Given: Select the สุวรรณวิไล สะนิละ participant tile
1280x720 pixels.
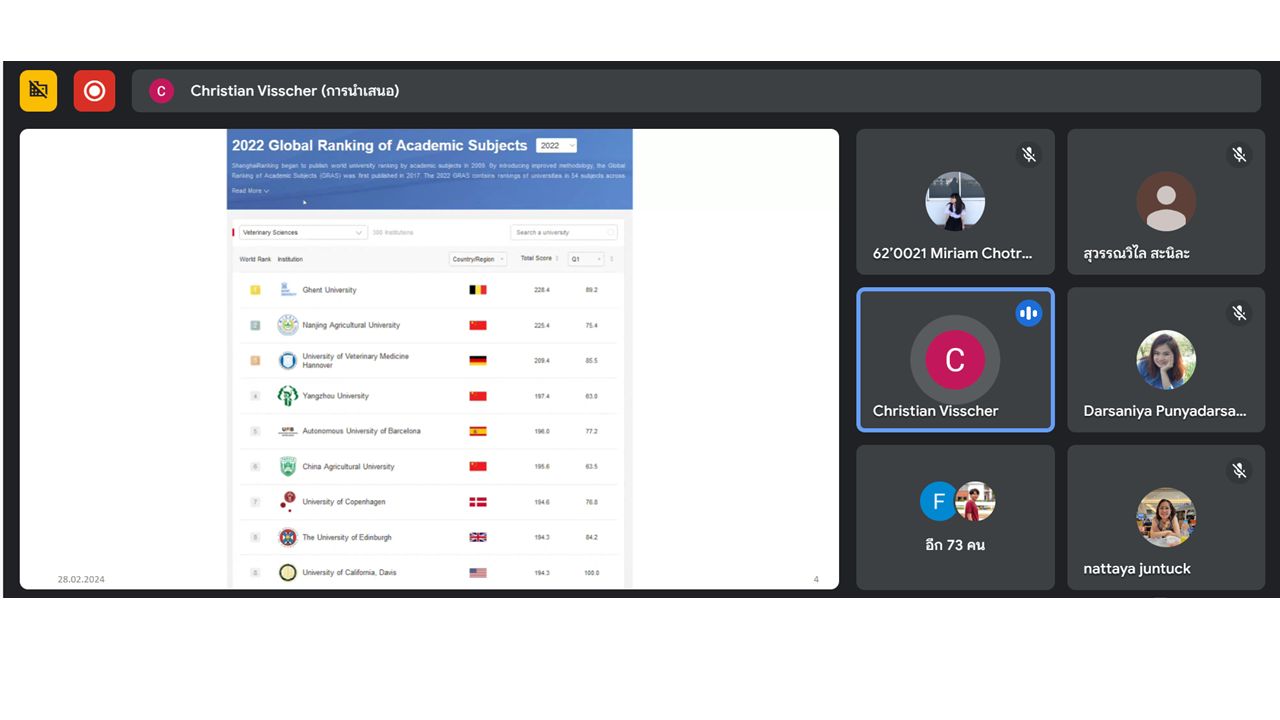Looking at the screenshot, I should 1166,202.
